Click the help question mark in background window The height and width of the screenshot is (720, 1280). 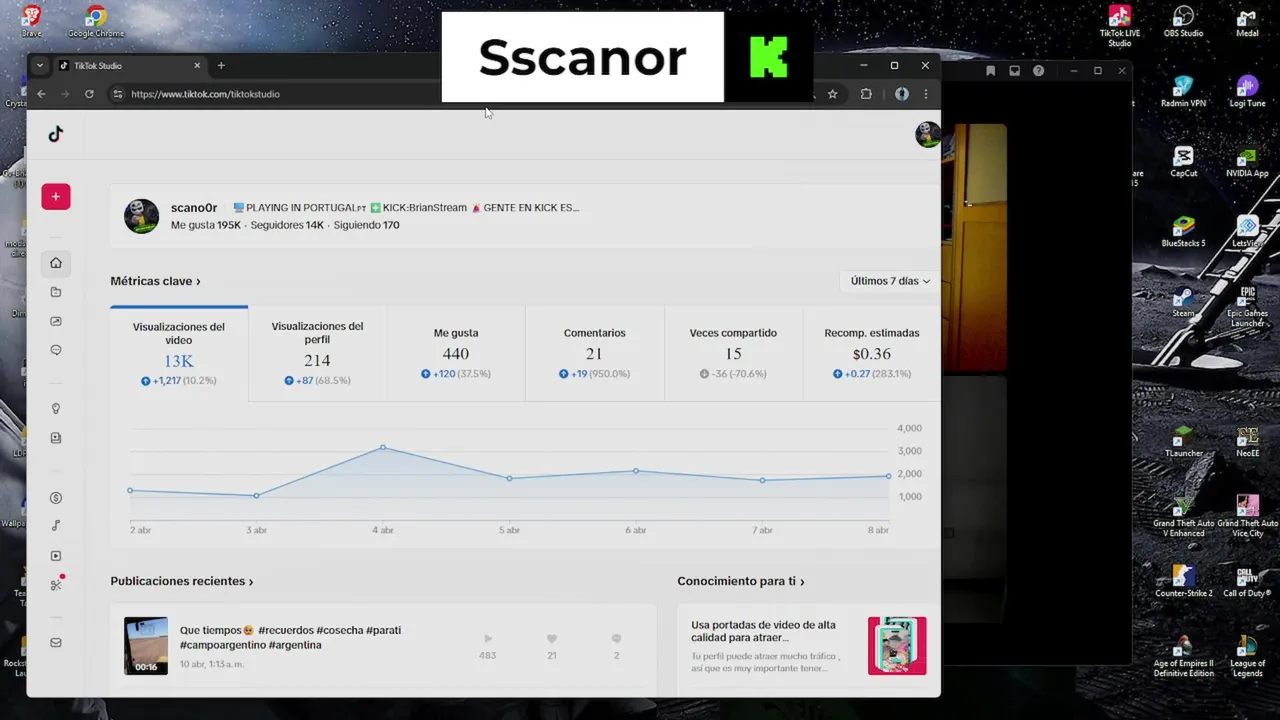[x=1039, y=71]
